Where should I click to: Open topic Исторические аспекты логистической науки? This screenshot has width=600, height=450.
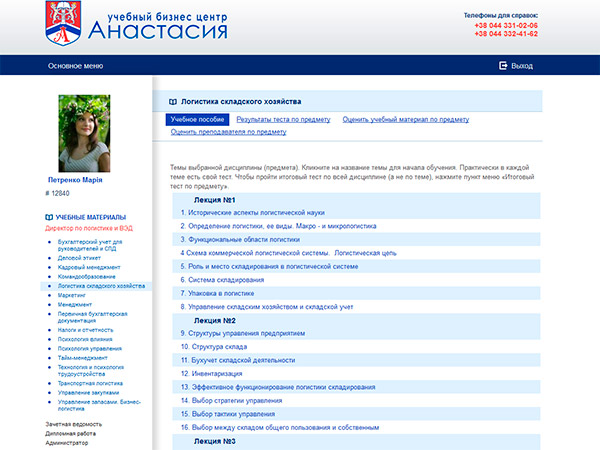pos(255,212)
